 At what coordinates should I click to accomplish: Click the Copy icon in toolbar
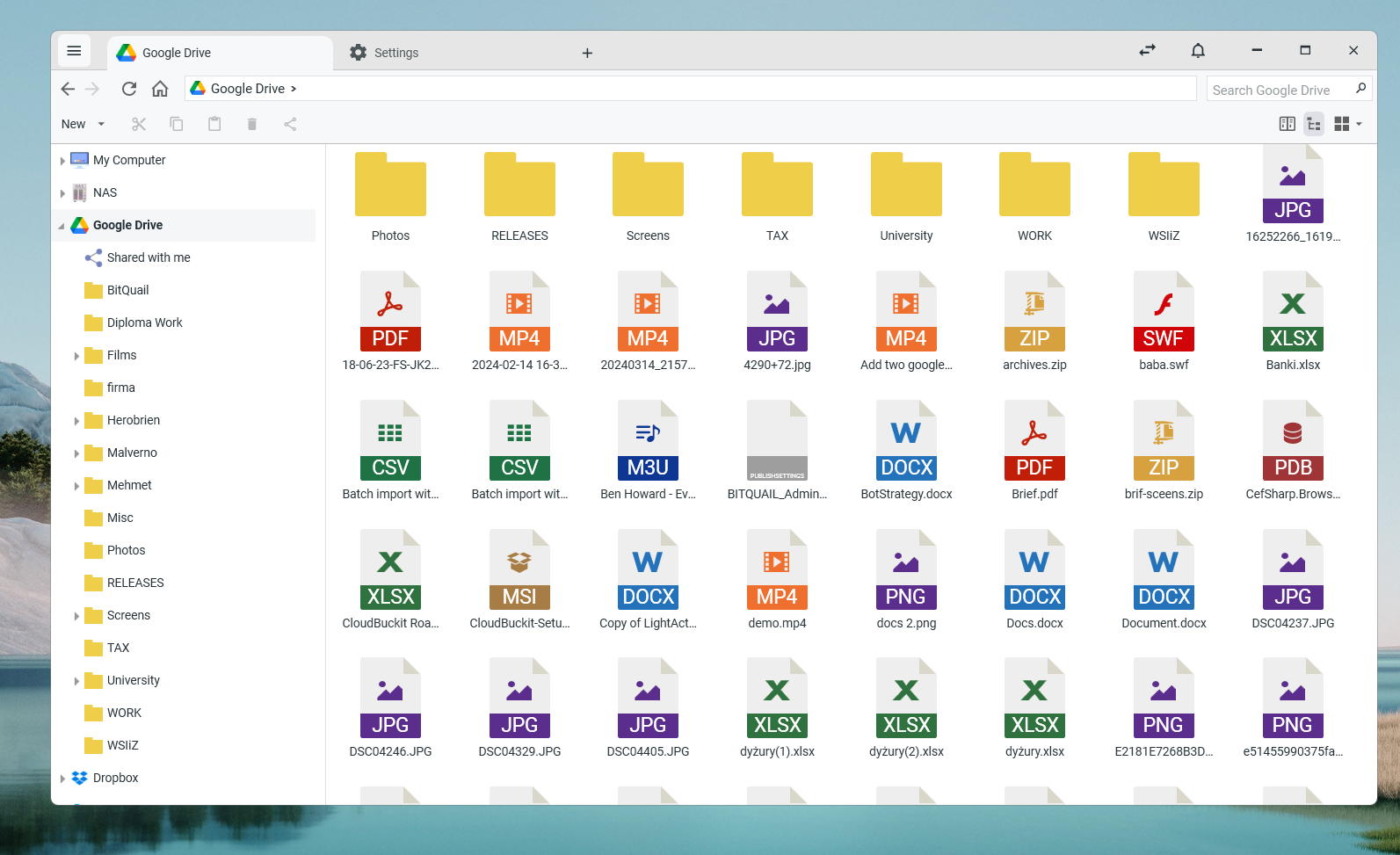point(177,124)
